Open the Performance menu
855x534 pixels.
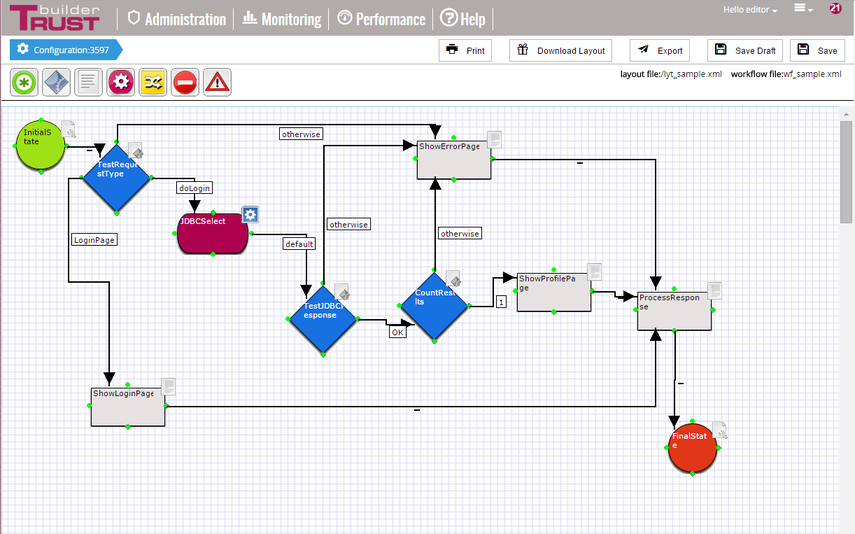coord(381,19)
